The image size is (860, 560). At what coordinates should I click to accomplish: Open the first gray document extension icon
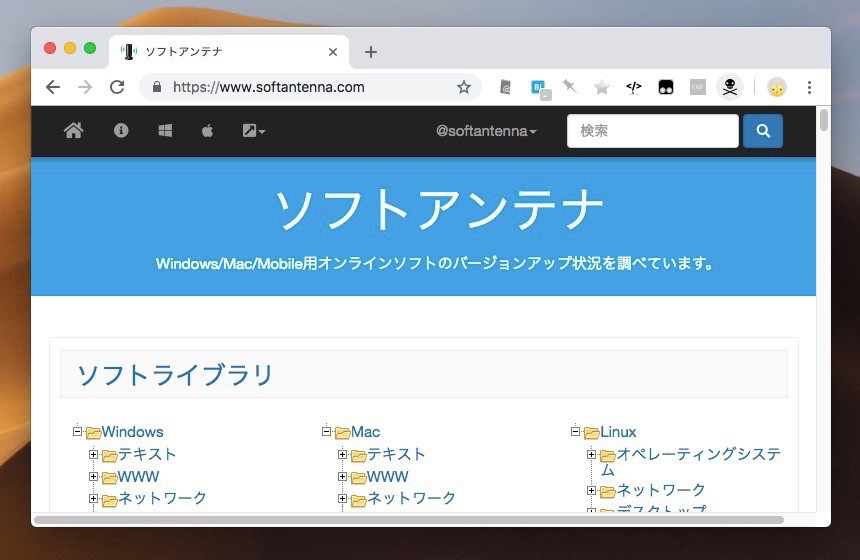point(505,87)
